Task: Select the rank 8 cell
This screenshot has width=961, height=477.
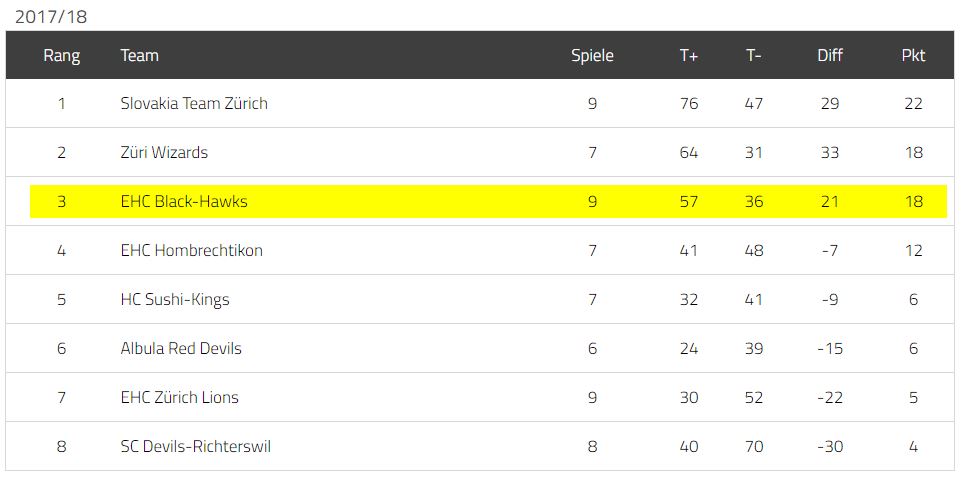Action: pos(61,446)
